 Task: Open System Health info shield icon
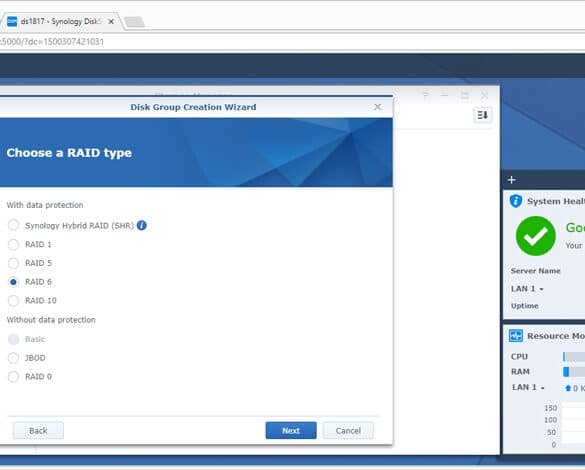point(516,201)
